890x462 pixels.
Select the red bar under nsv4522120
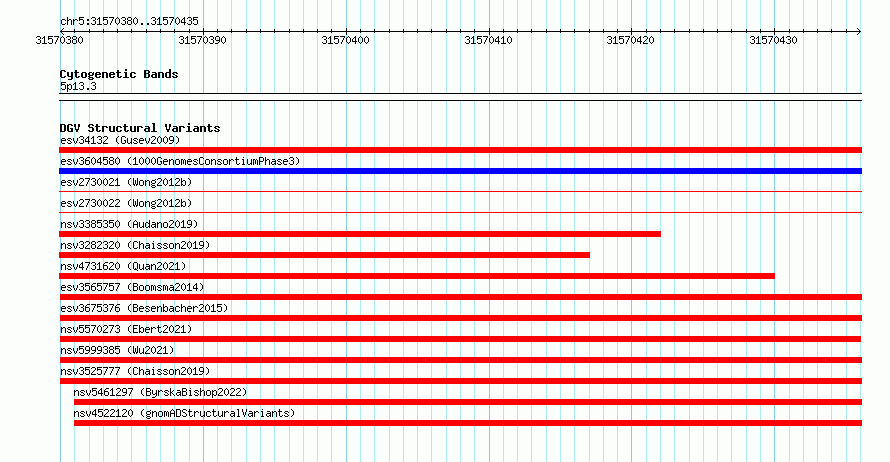468,423
